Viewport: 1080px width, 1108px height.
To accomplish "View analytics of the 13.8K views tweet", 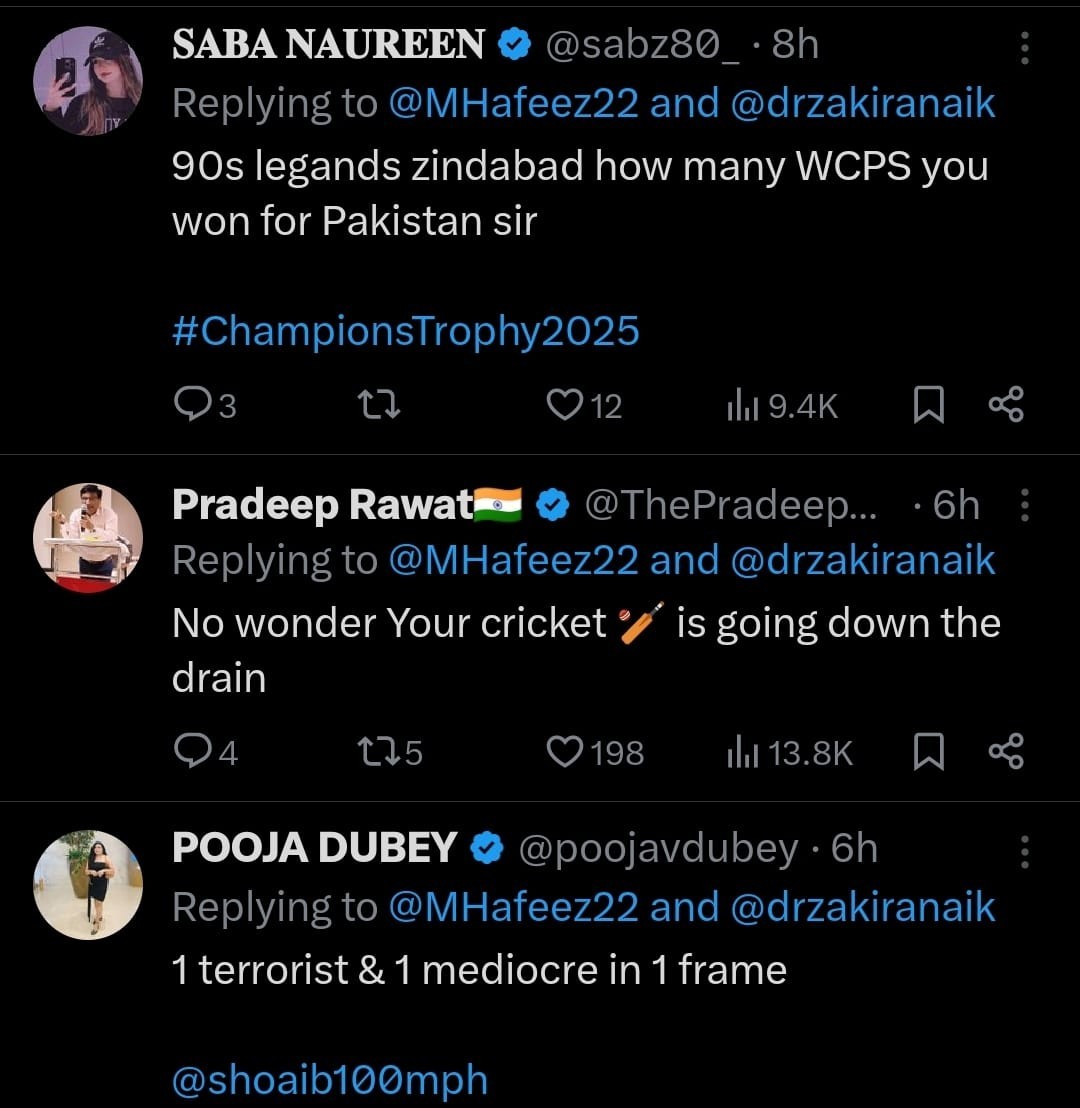I will [740, 751].
